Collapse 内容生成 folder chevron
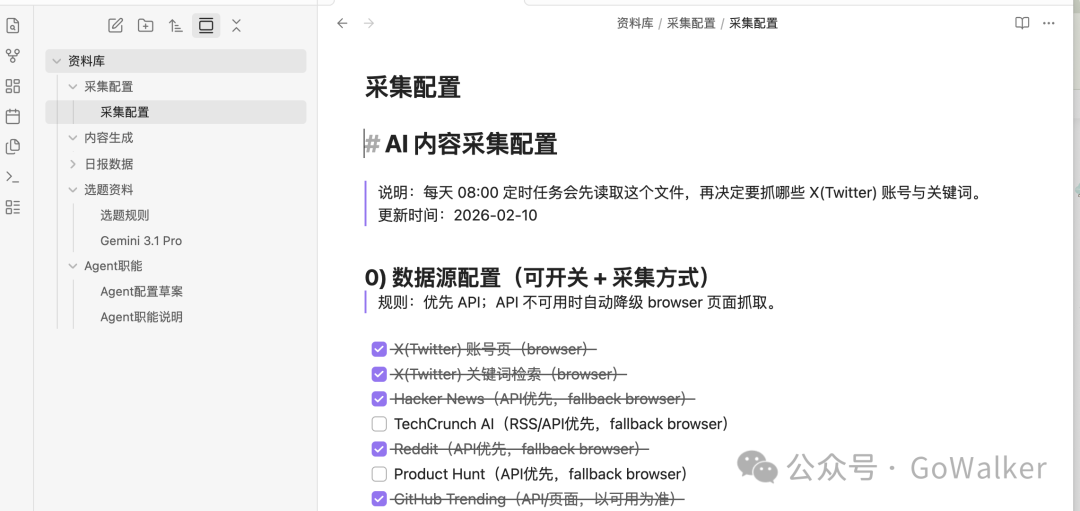1080x511 pixels. coord(72,138)
